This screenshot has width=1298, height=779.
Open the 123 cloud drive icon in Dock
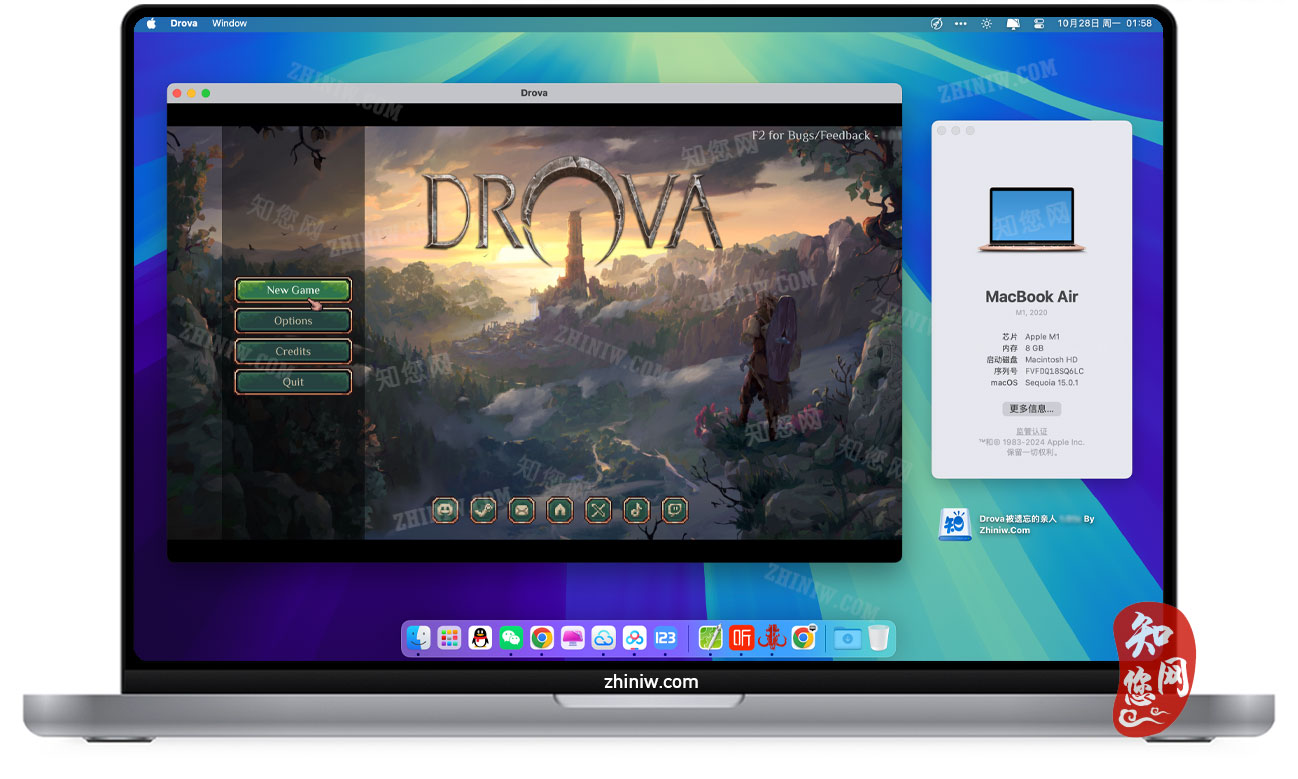point(665,638)
